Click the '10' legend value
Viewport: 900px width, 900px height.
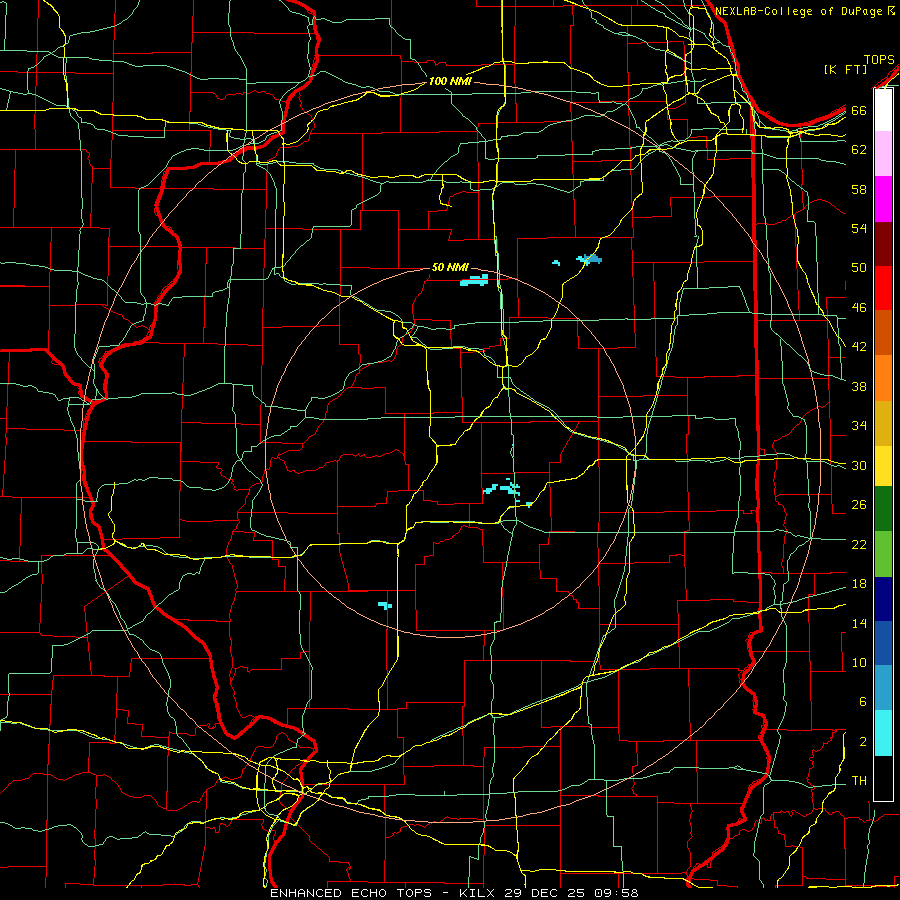(859, 663)
